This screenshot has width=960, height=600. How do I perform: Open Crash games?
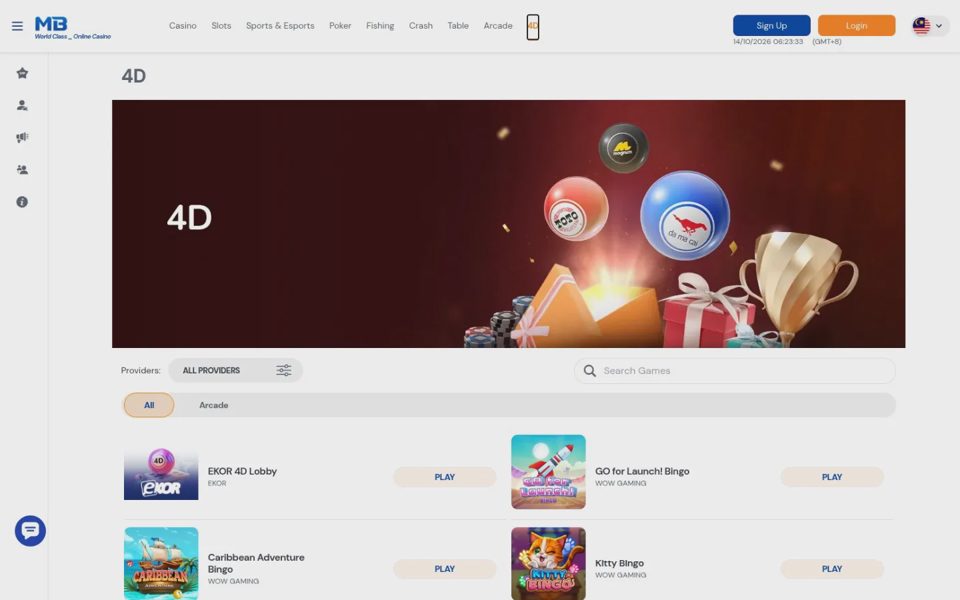pos(421,26)
